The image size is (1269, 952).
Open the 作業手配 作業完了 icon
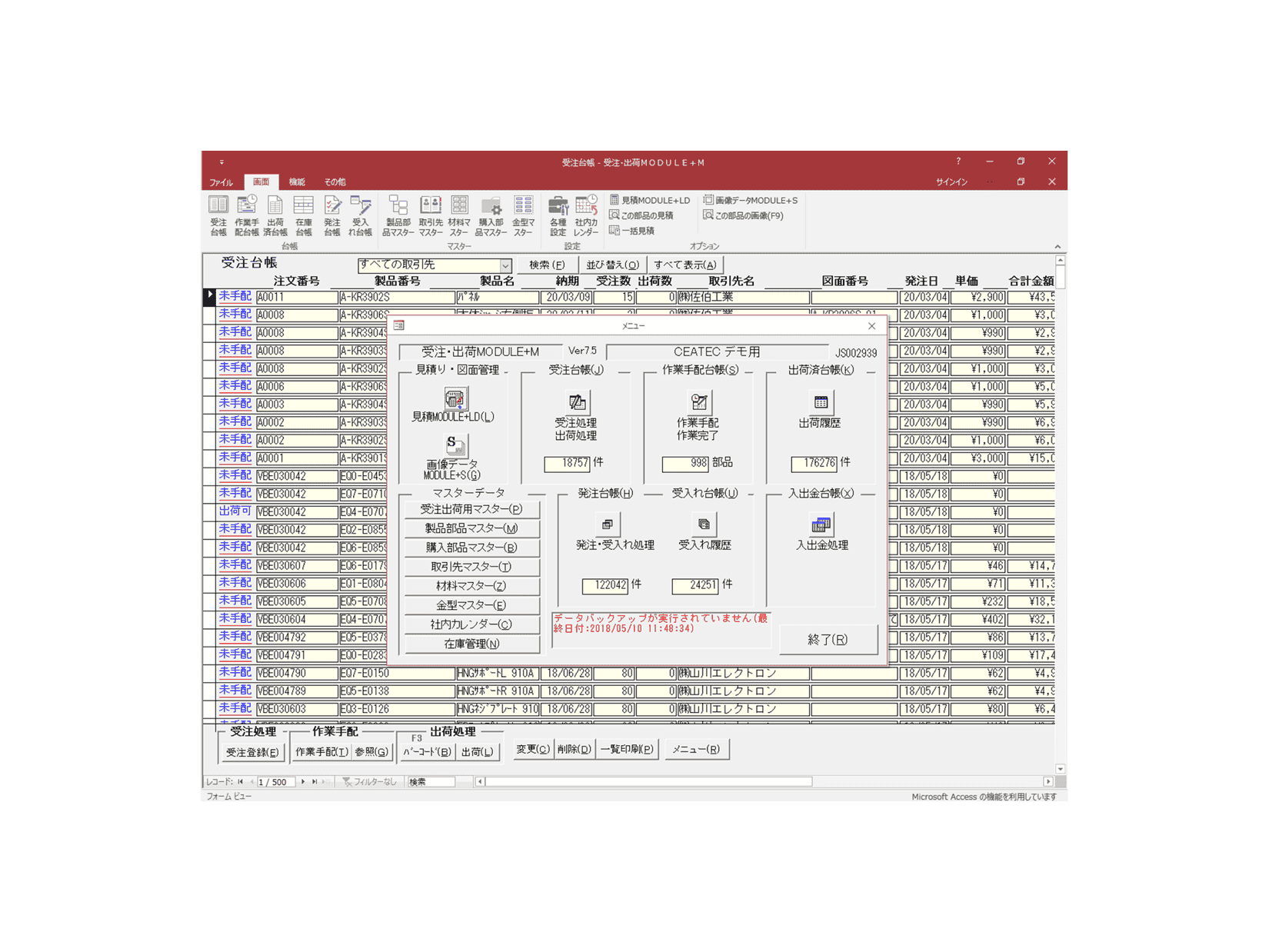pyautogui.click(x=698, y=402)
